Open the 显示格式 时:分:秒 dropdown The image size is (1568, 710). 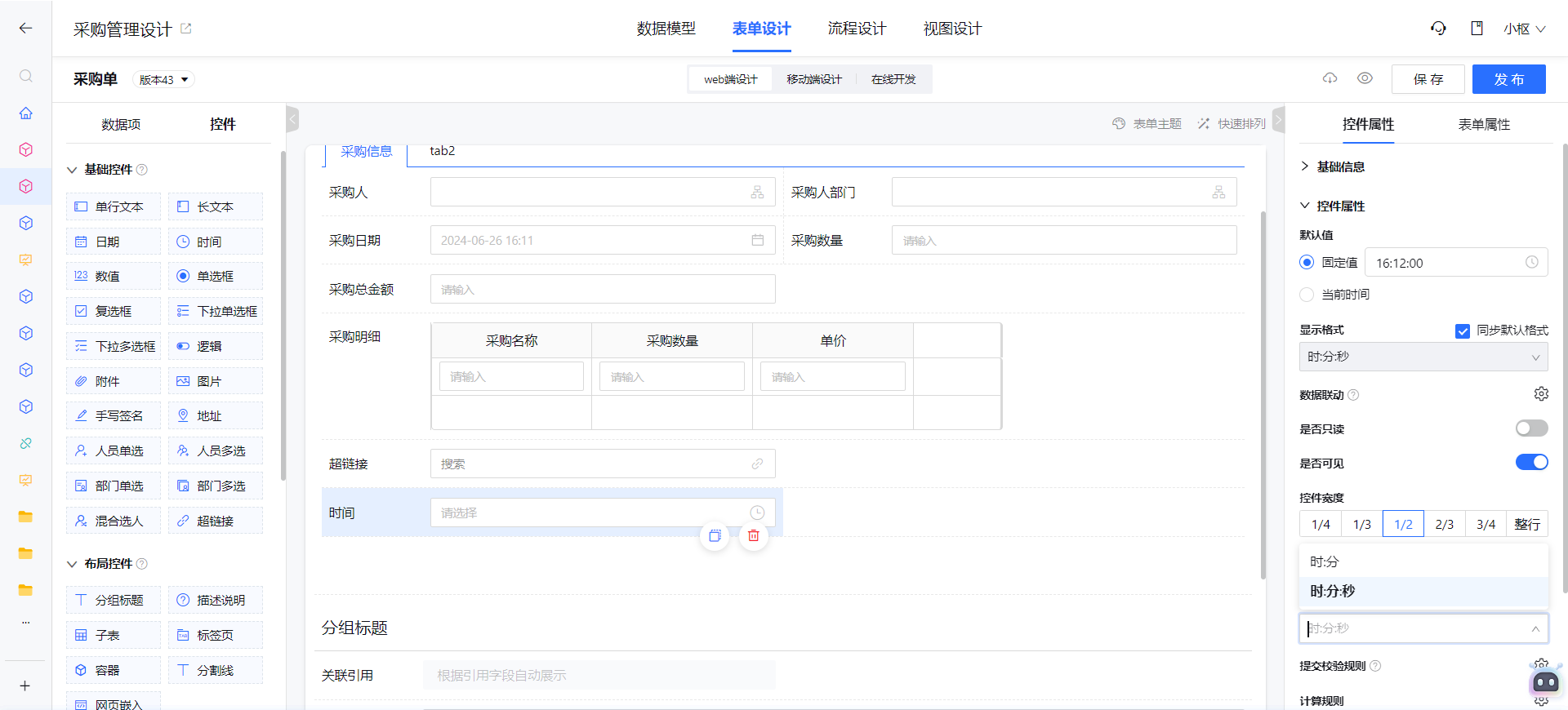[x=1423, y=357]
